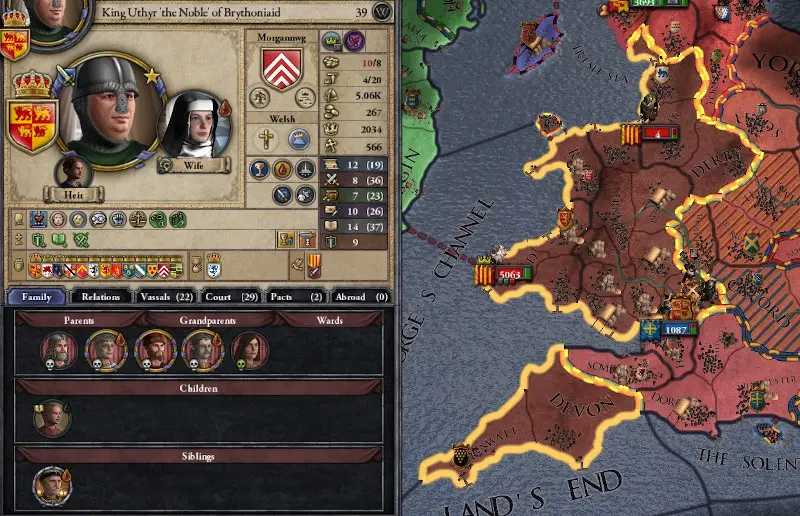
Task: Open the child portrait under Children
Action: [x=51, y=419]
